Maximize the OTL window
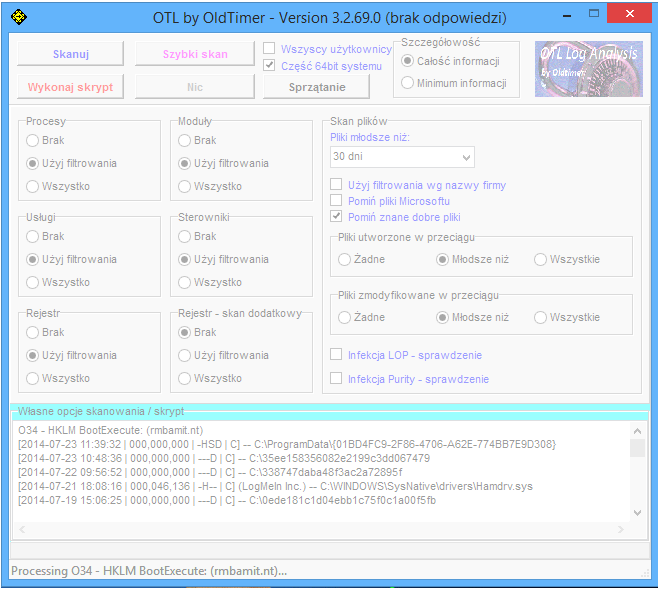The width and height of the screenshot is (660, 590). click(593, 14)
